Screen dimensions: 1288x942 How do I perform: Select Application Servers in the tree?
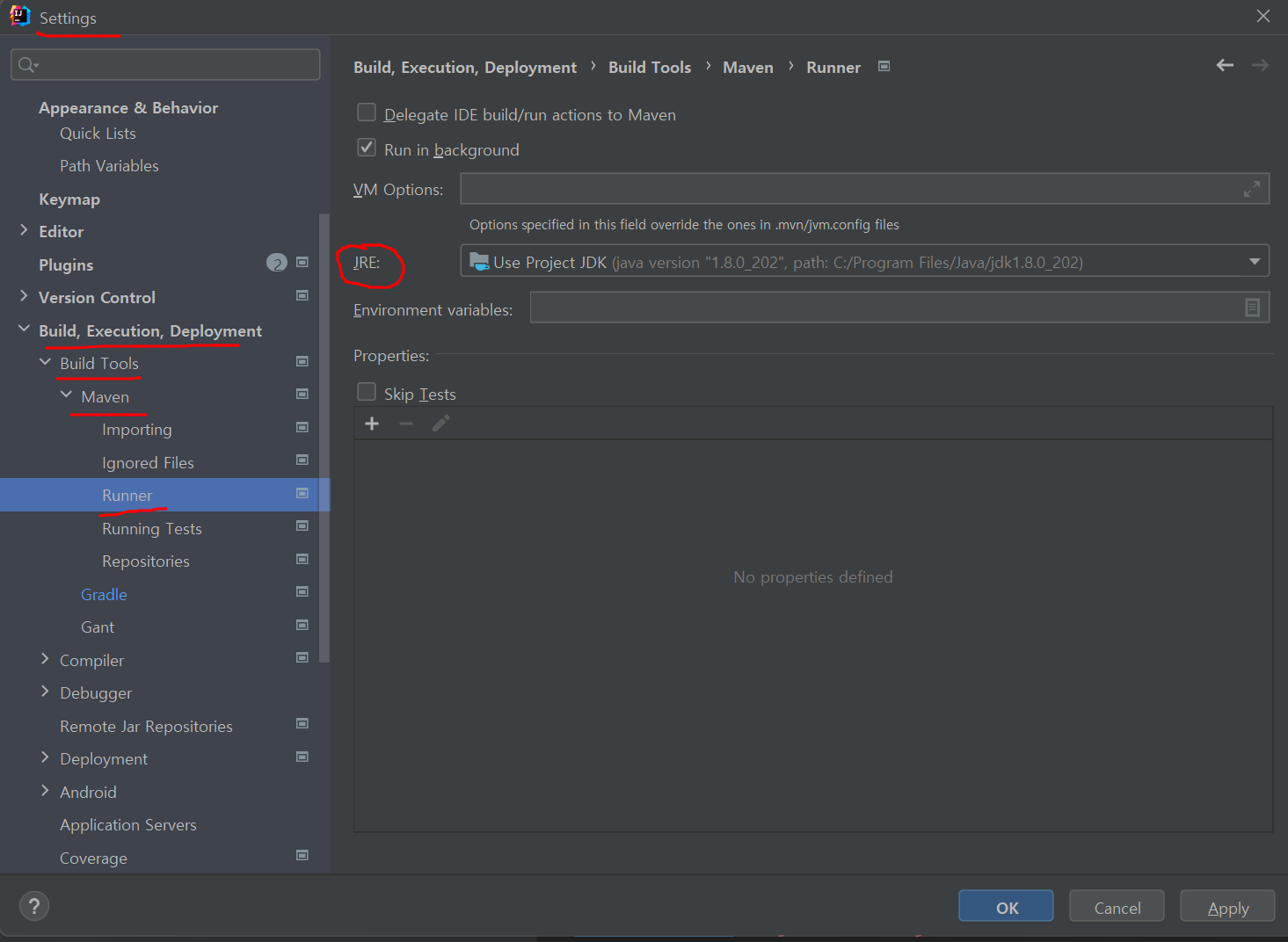point(128,825)
